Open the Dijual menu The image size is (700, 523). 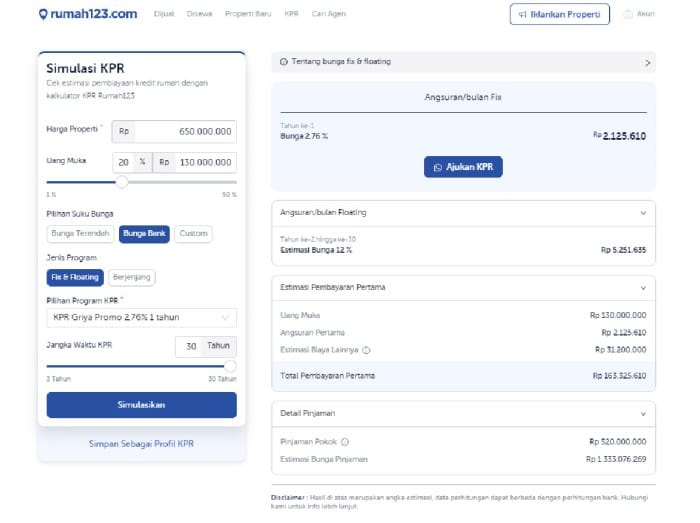[163, 14]
